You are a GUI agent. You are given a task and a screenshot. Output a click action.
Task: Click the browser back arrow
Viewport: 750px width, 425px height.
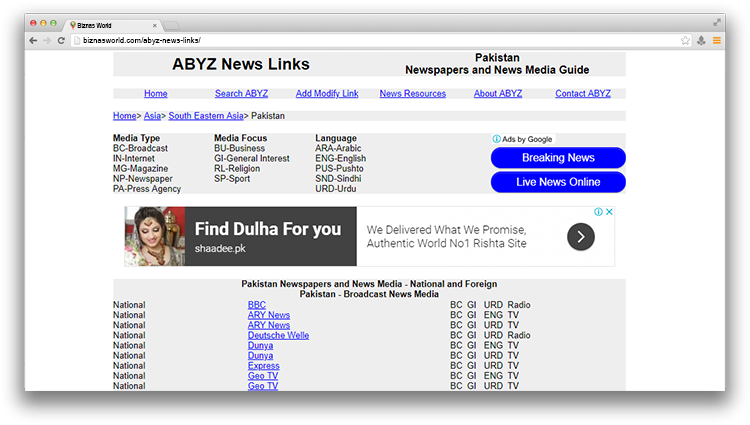coord(33,41)
